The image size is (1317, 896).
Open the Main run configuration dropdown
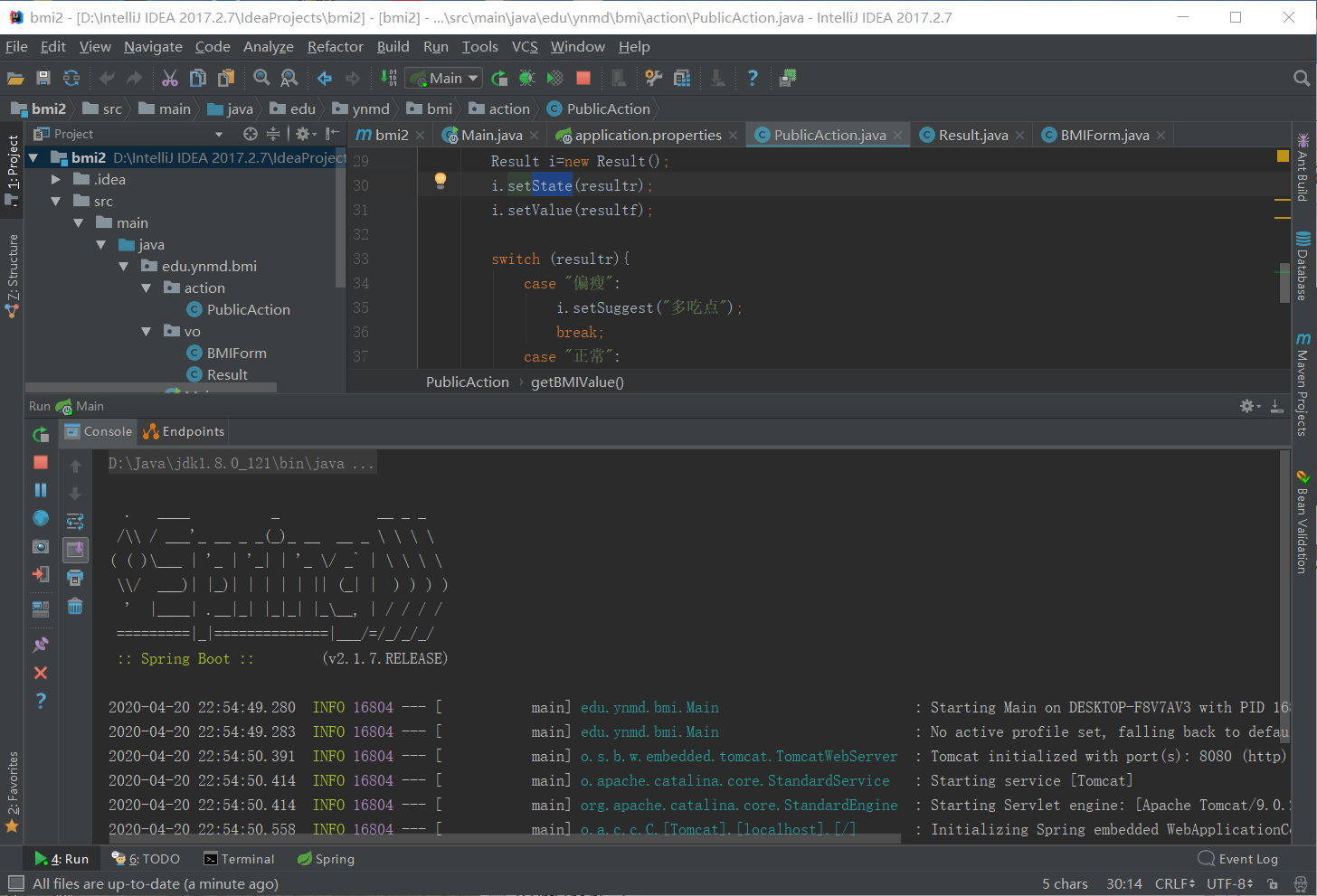[443, 79]
